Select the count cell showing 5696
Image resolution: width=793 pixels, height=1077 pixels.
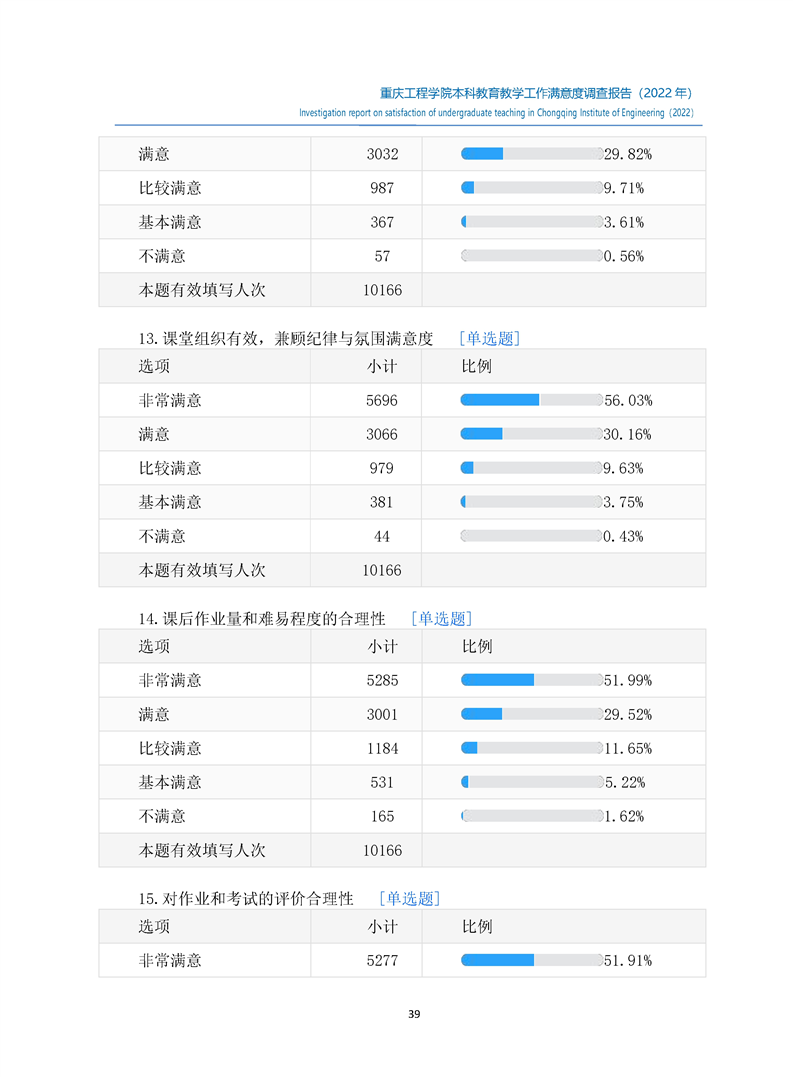click(382, 400)
